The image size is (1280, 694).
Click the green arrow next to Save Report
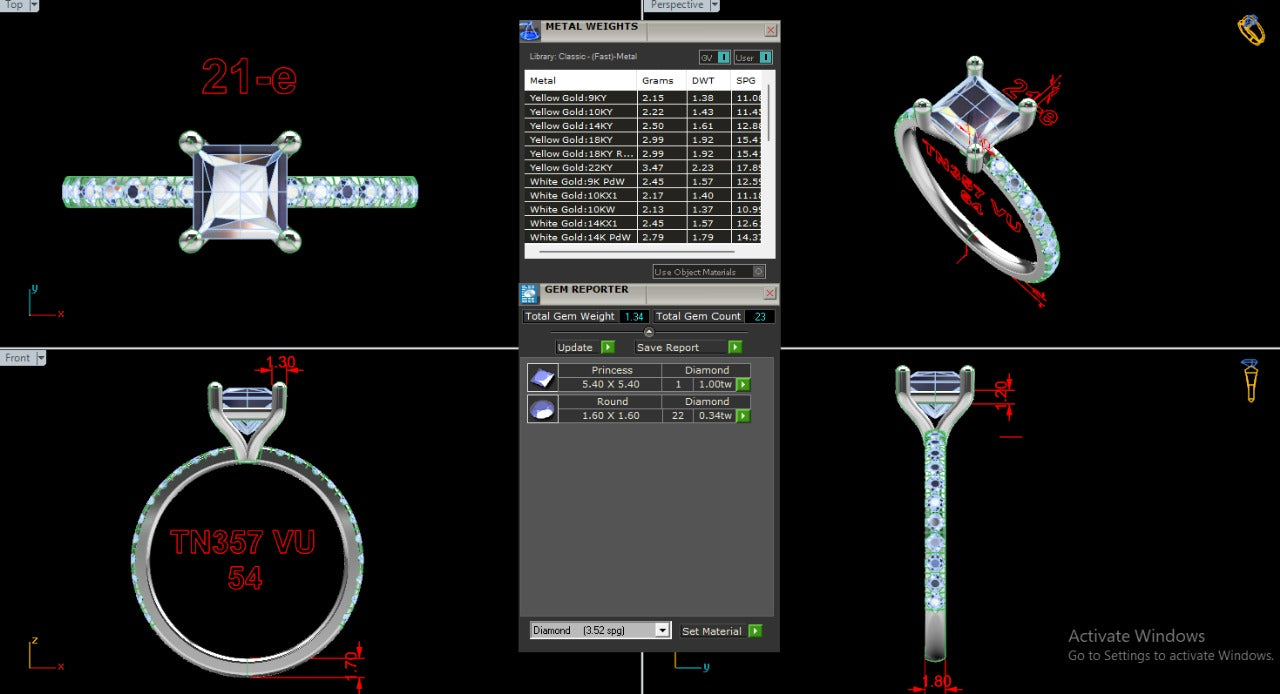735,347
